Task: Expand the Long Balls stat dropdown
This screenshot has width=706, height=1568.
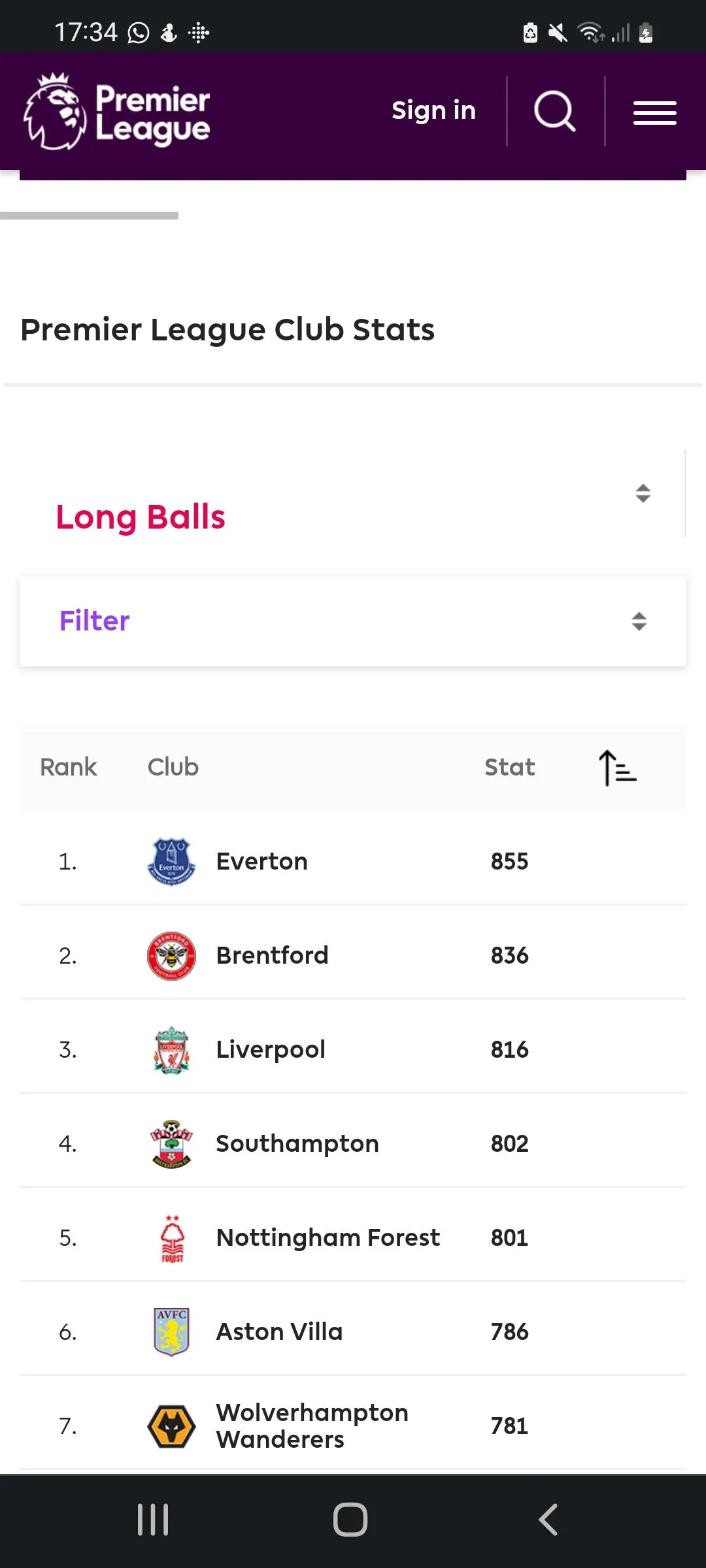Action: [643, 493]
